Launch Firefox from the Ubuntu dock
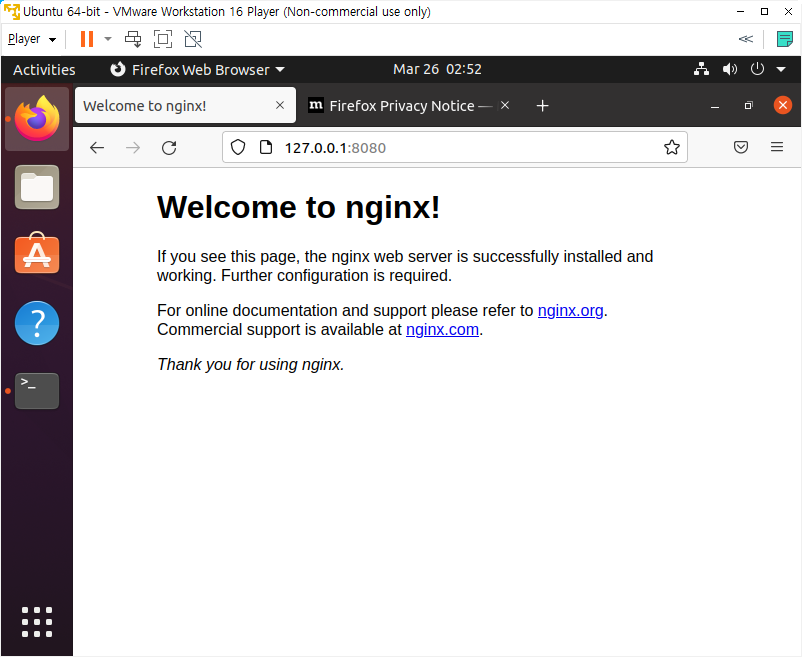This screenshot has height=657, width=802. (37, 119)
